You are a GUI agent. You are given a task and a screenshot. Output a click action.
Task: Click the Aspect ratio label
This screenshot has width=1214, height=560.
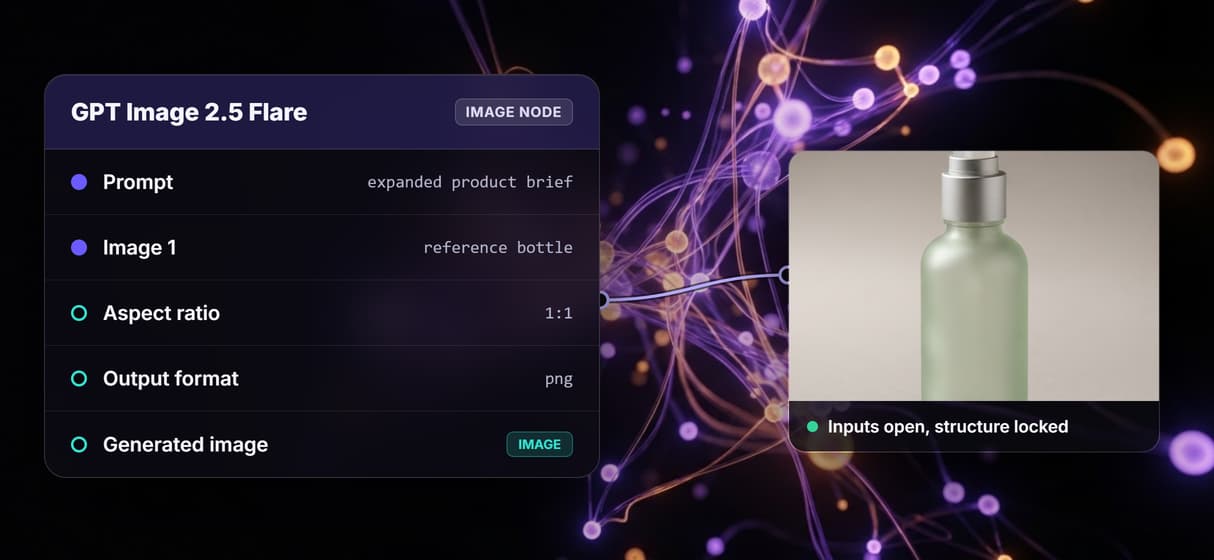(161, 313)
